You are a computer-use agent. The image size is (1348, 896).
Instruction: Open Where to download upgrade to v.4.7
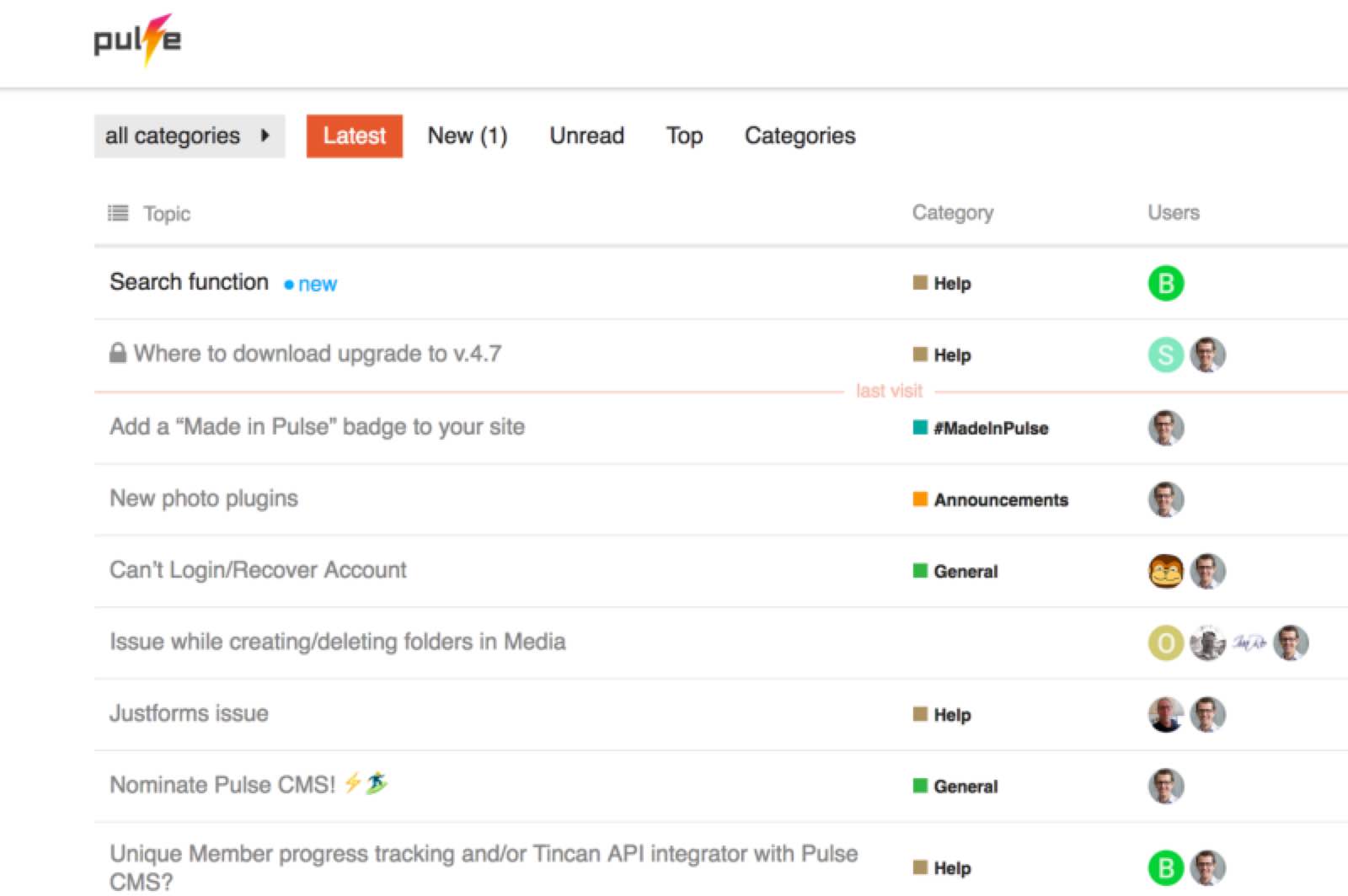click(318, 354)
